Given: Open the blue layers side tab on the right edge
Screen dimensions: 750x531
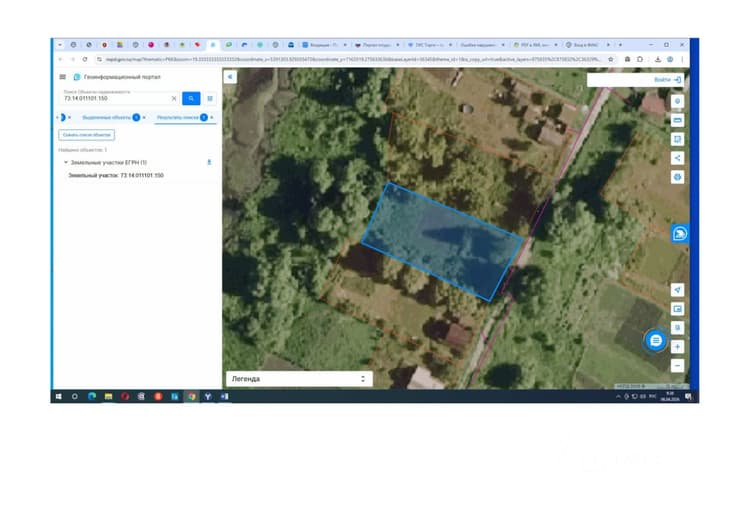Looking at the screenshot, I should (x=680, y=233).
